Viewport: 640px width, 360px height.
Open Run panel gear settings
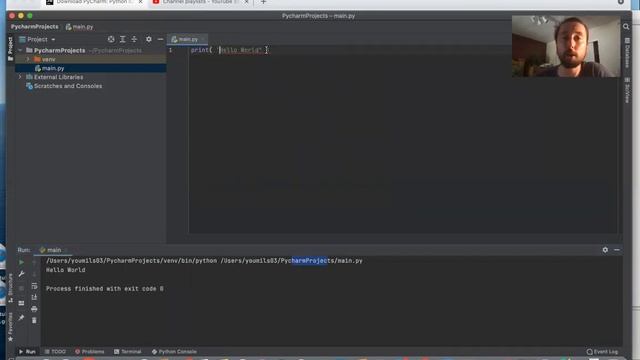pyautogui.click(x=605, y=250)
